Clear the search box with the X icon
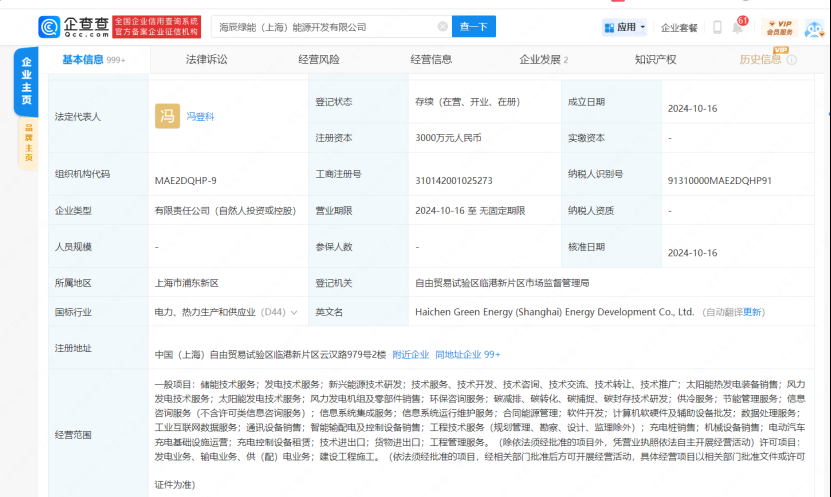The height and width of the screenshot is (497, 831). coord(443,27)
